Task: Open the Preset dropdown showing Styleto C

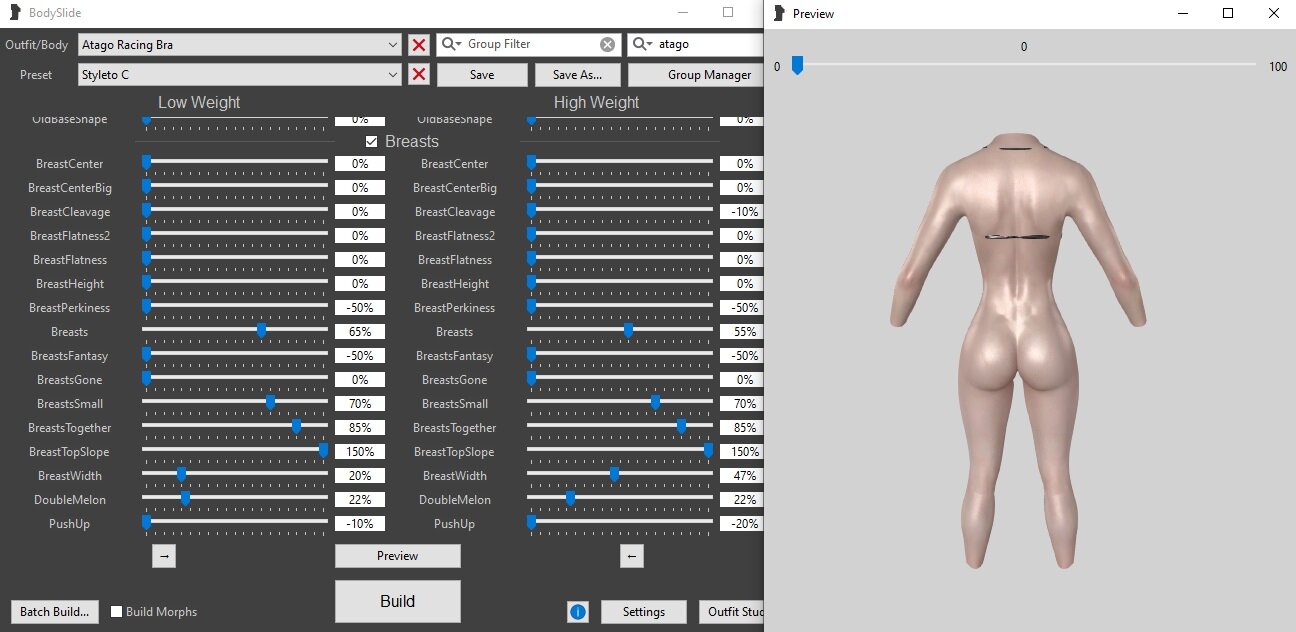Action: (x=240, y=75)
